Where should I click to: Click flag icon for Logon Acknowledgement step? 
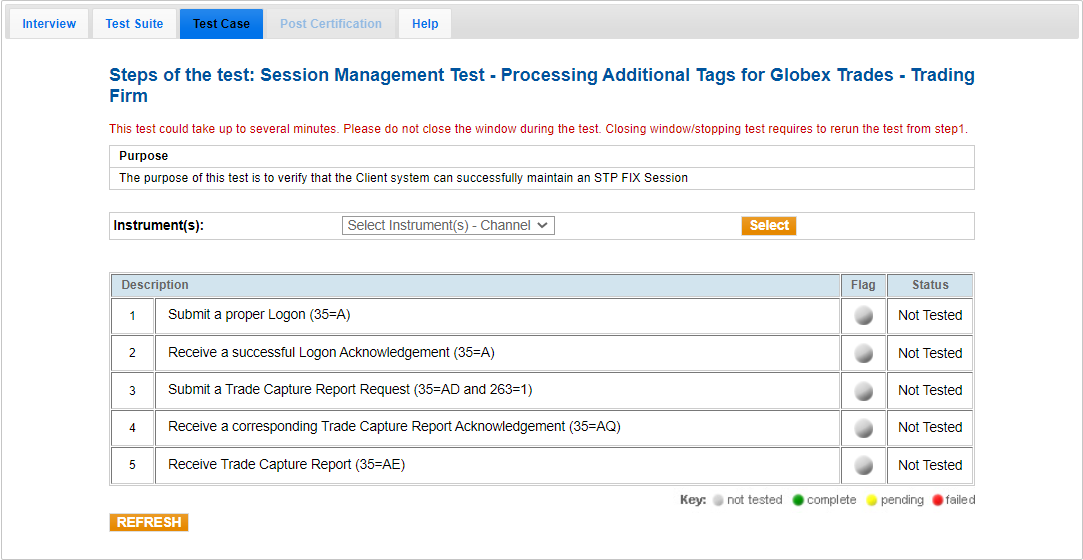pos(863,353)
